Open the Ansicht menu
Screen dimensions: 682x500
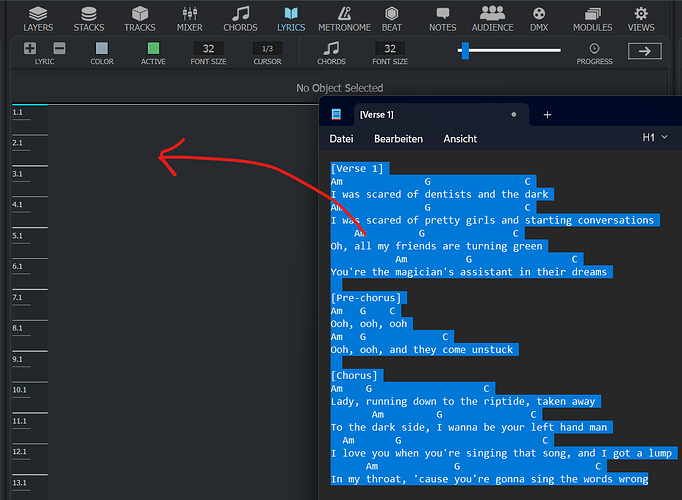(460, 139)
